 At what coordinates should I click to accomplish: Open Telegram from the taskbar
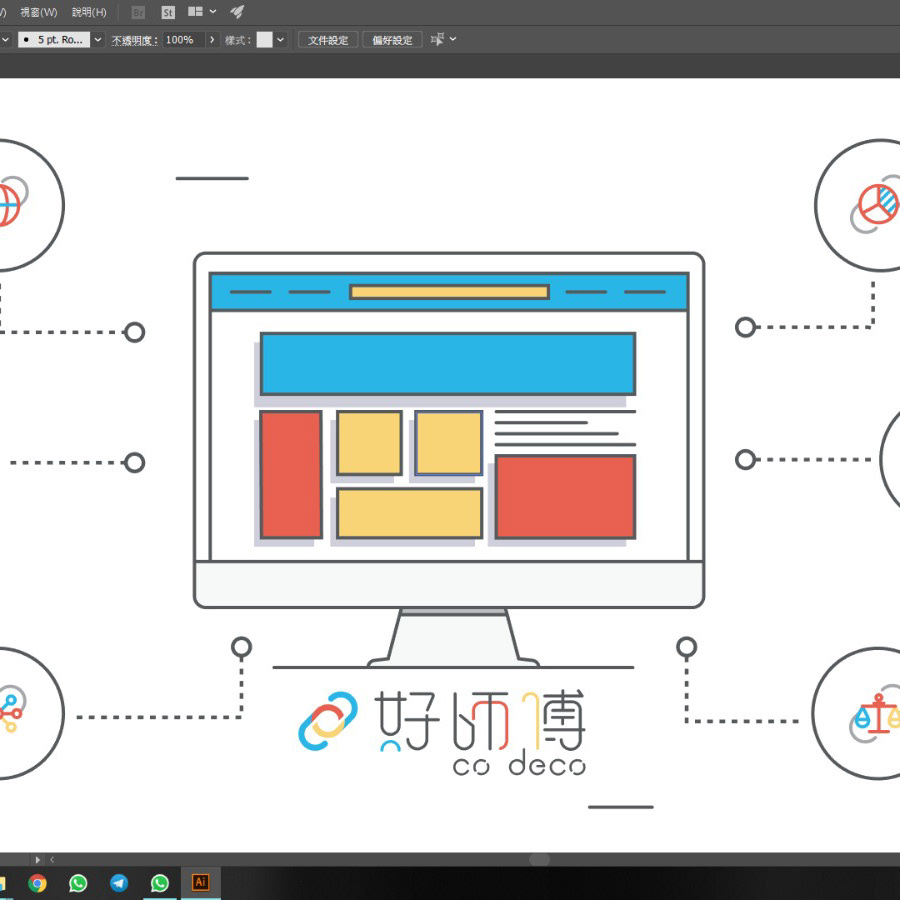(x=119, y=883)
